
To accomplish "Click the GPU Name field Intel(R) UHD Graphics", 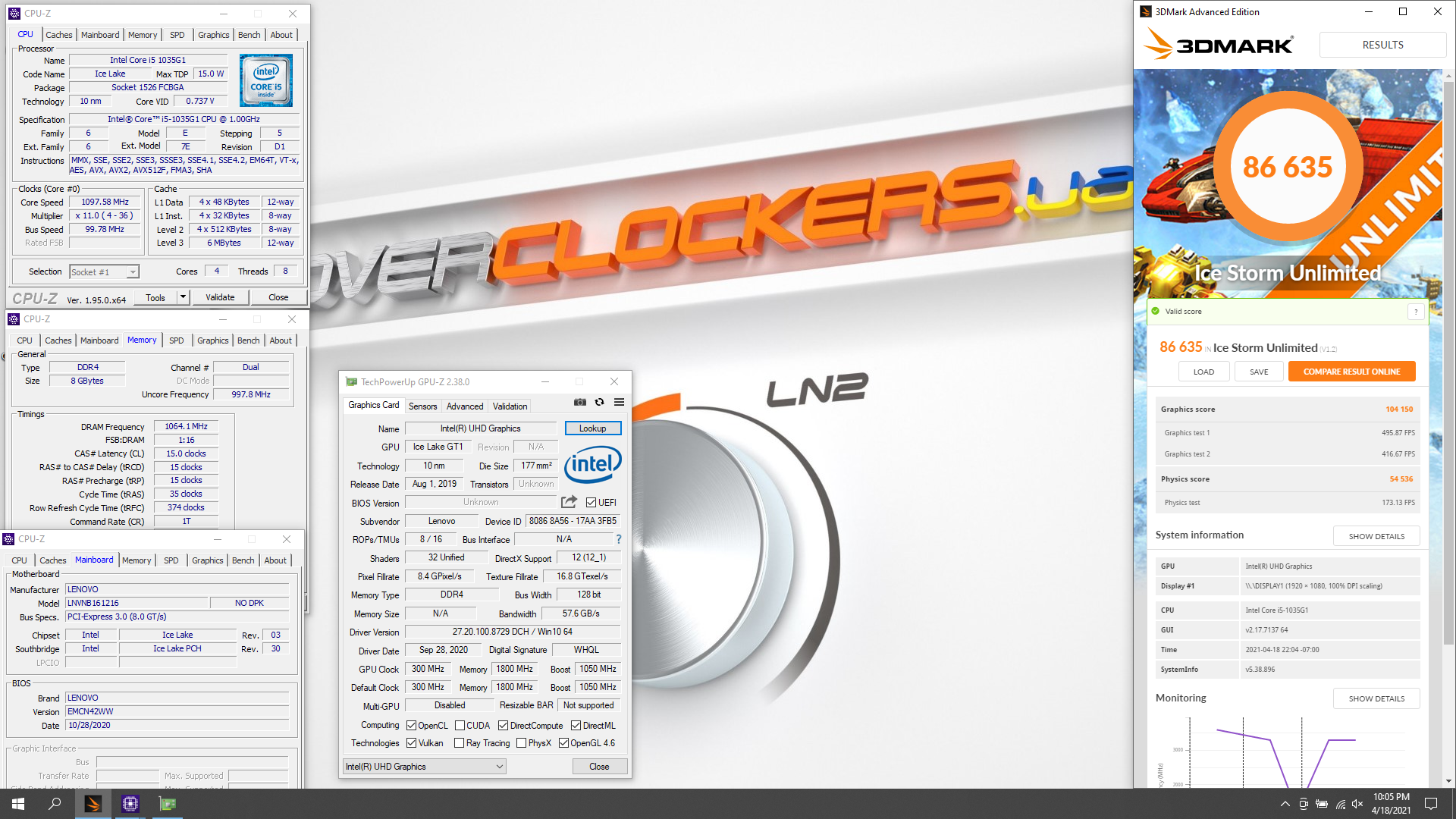I will [x=480, y=428].
